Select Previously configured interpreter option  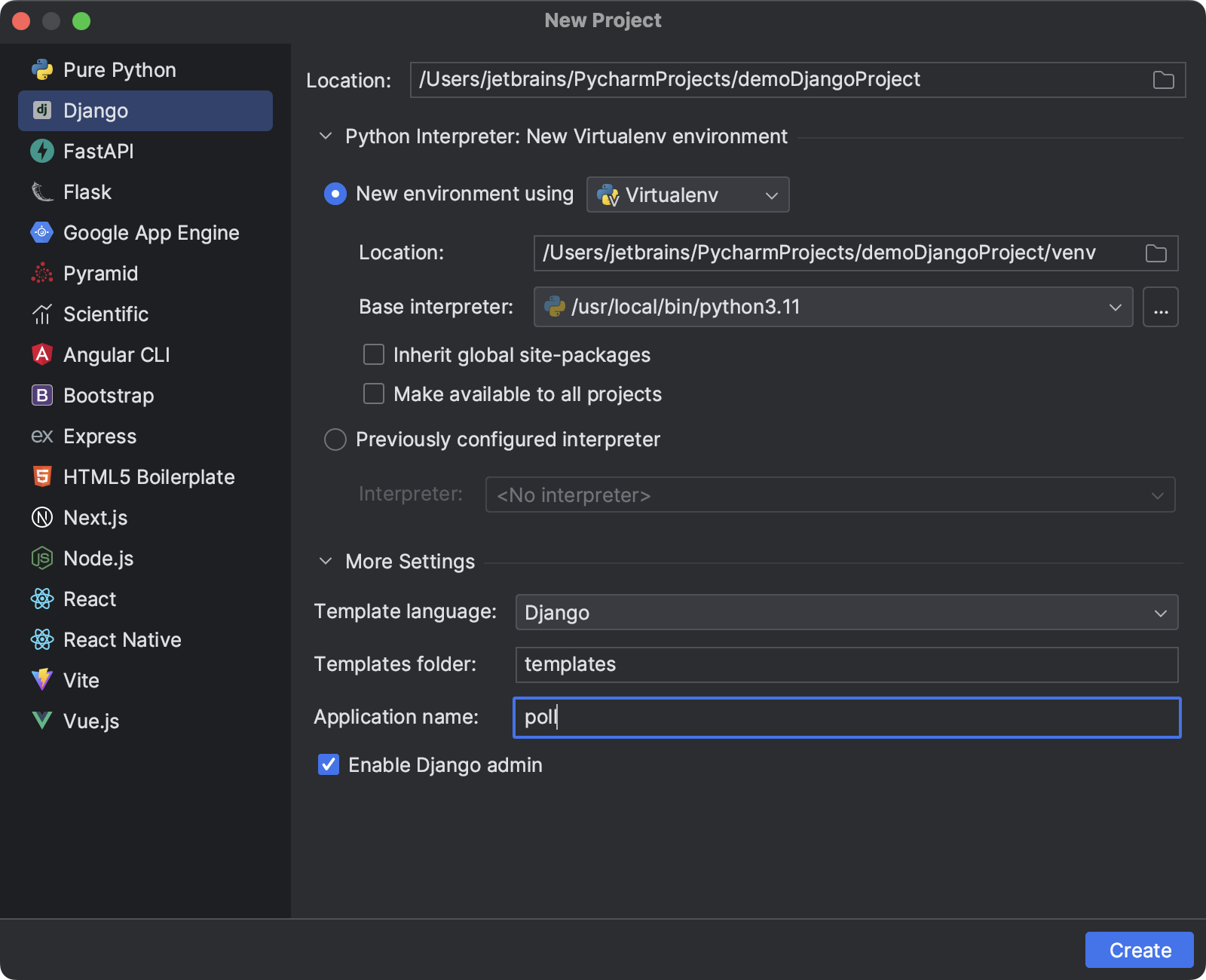click(x=335, y=439)
